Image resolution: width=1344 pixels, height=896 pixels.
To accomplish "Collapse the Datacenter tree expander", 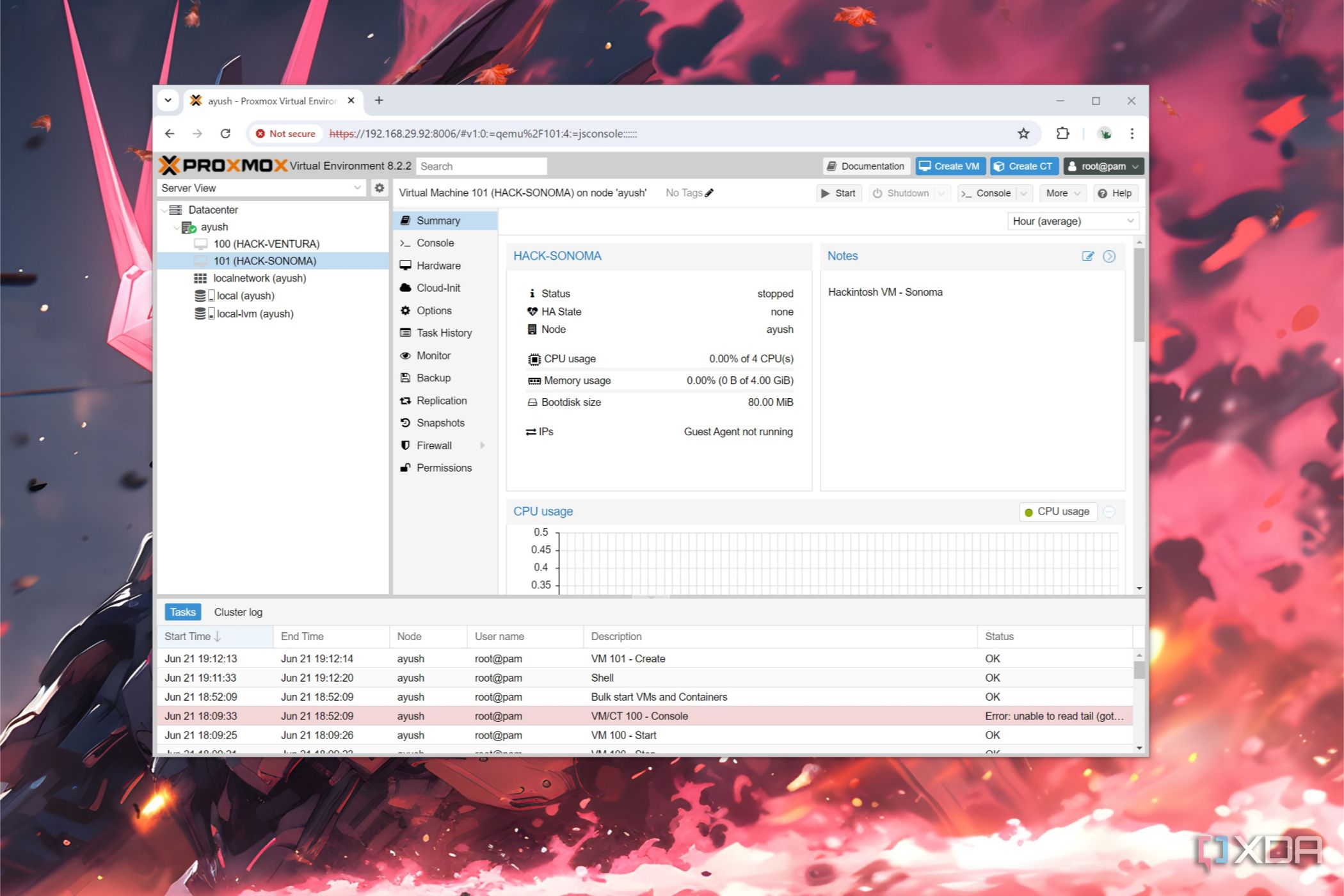I will (x=164, y=210).
